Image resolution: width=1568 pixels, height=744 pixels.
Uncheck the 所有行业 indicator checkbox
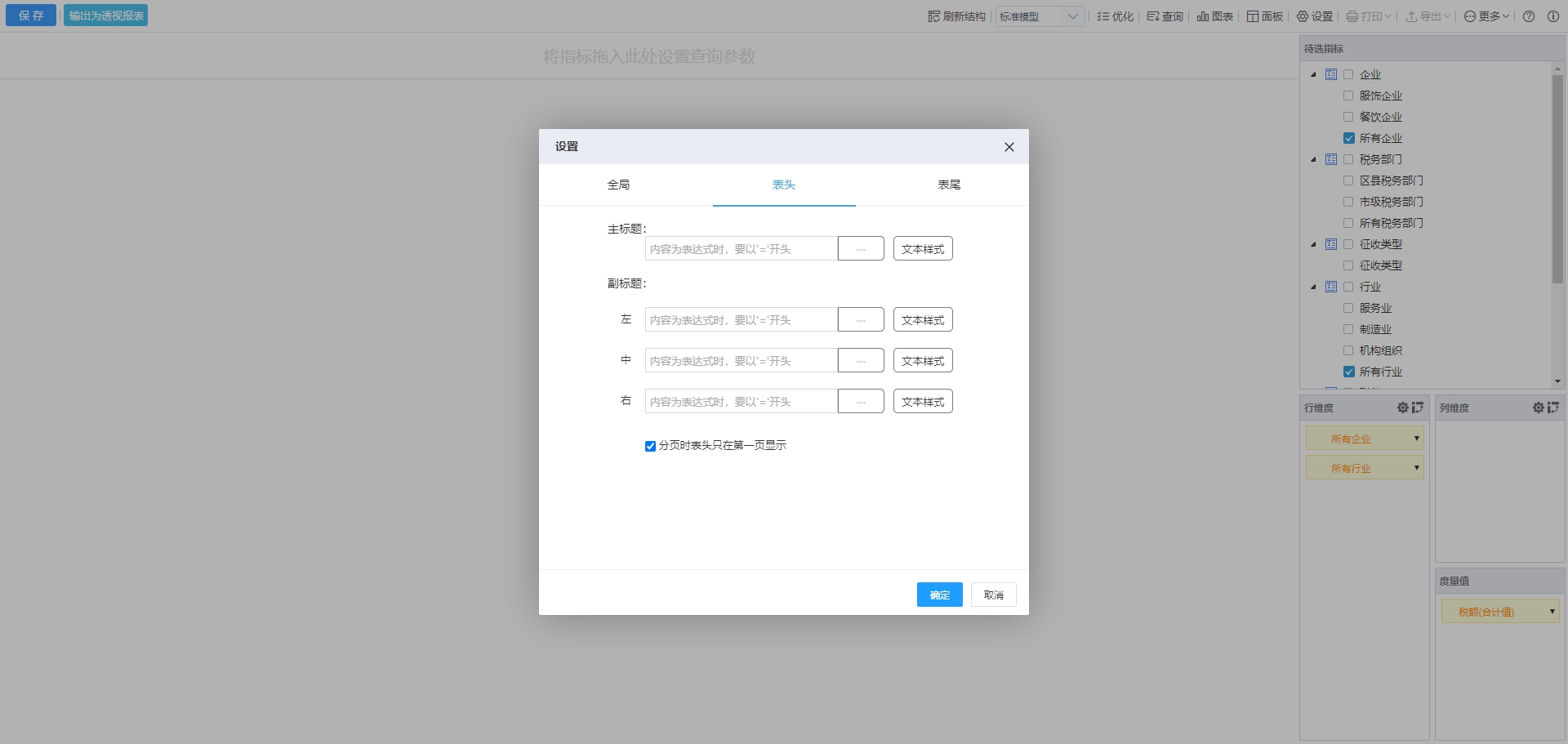(1348, 372)
